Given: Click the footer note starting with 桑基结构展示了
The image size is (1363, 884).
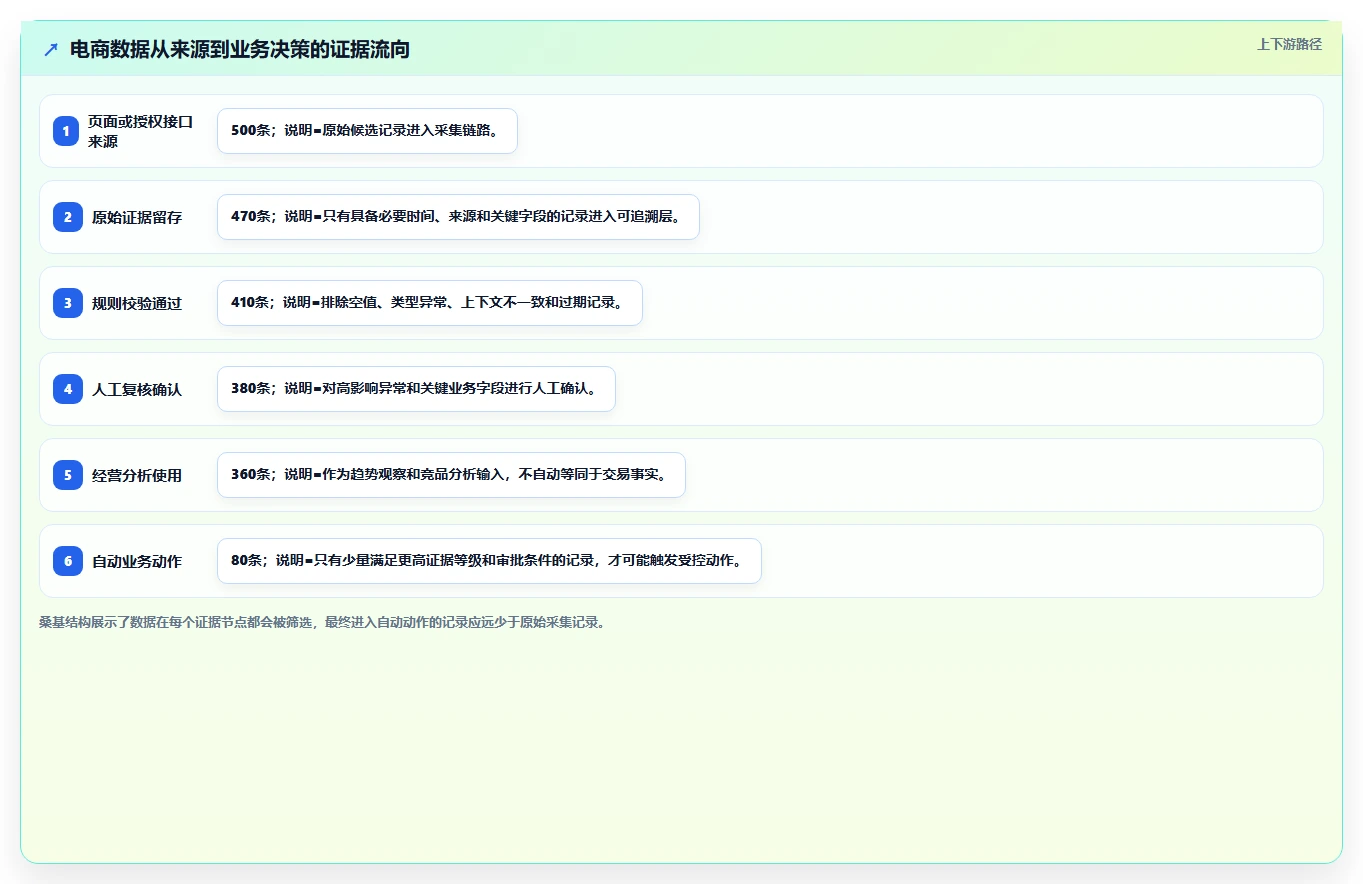Looking at the screenshot, I should pos(322,622).
